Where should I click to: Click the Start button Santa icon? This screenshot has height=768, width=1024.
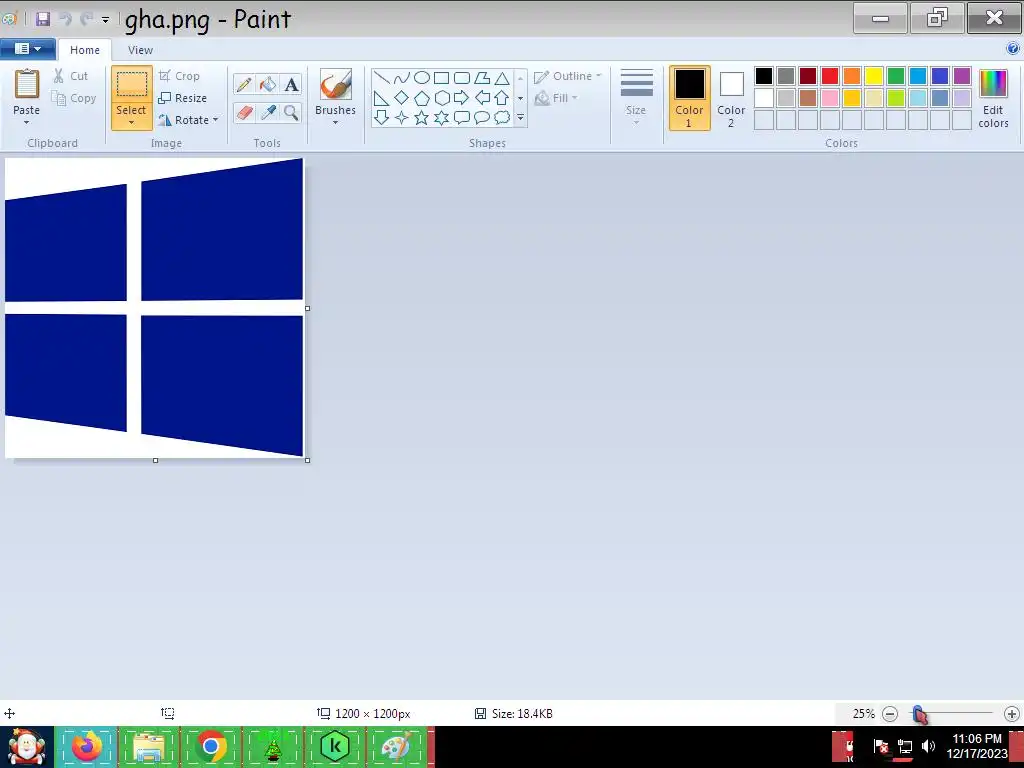(27, 746)
